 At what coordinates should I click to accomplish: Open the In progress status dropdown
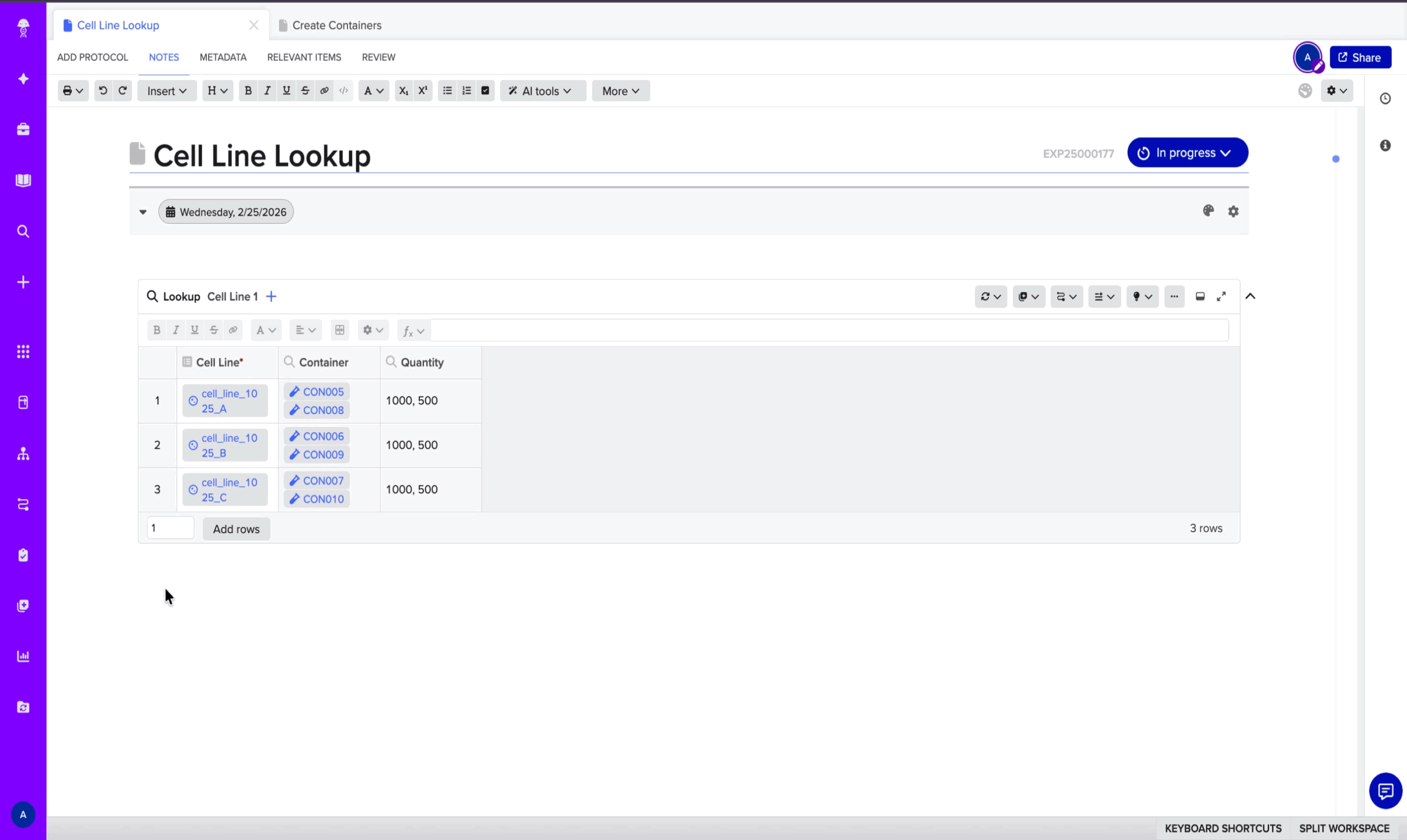1187,152
